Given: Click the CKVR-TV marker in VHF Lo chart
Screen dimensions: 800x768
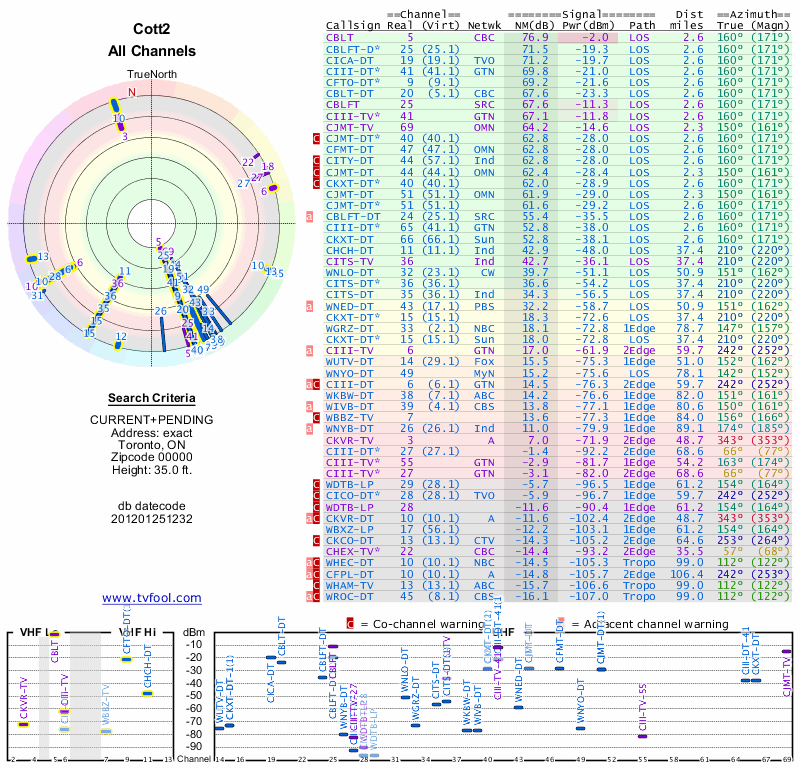Looking at the screenshot, I should (x=24, y=724).
